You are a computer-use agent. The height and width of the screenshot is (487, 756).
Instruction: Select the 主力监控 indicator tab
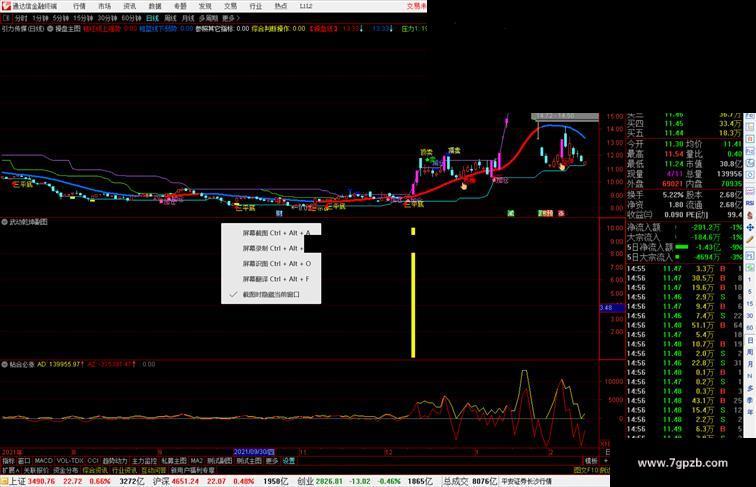point(144,461)
